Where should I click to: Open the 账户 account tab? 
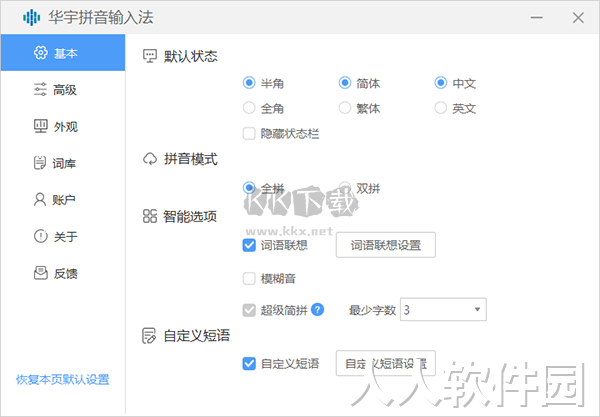coord(63,200)
